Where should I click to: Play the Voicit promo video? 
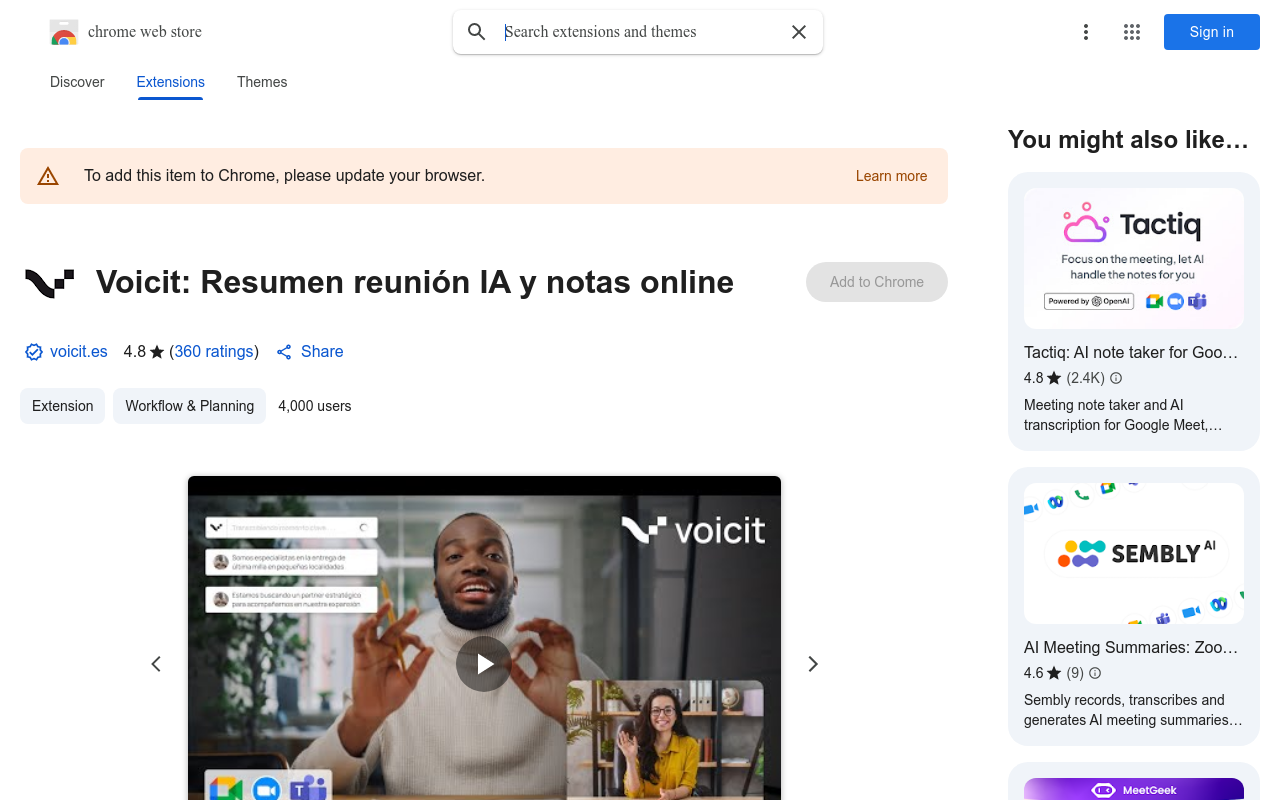click(x=484, y=664)
